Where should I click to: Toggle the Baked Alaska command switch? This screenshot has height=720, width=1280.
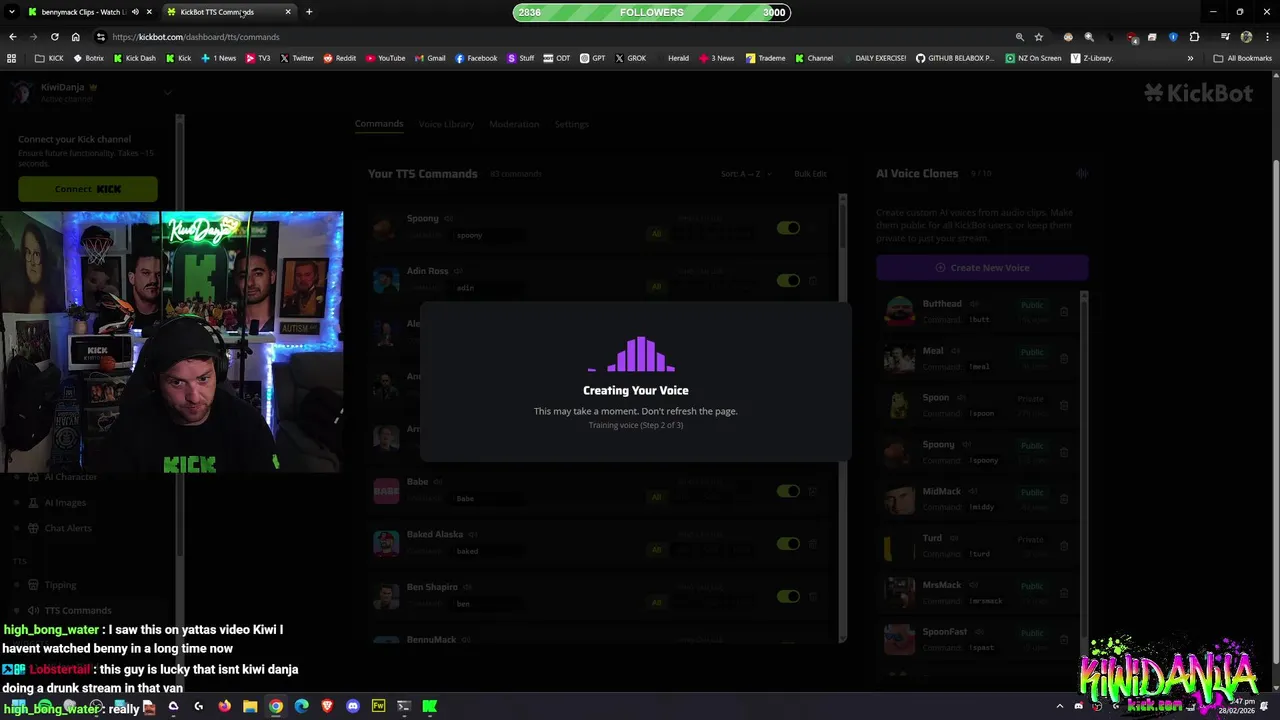click(x=788, y=544)
